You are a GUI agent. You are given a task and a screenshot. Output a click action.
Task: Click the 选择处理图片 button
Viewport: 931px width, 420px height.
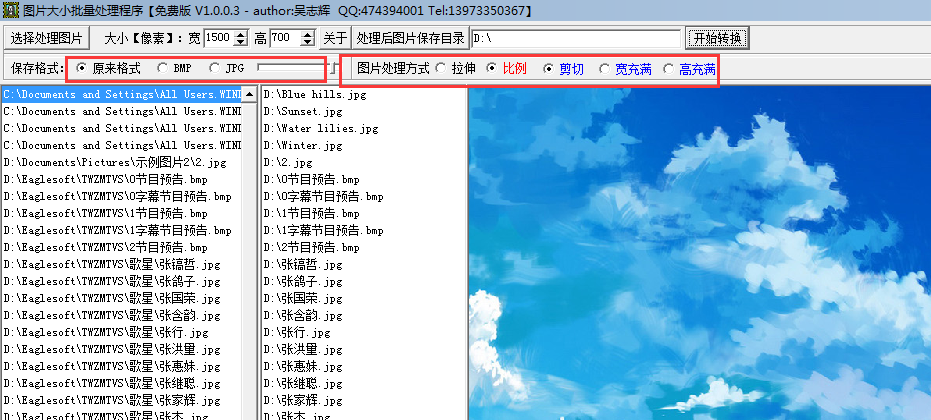tap(46, 39)
